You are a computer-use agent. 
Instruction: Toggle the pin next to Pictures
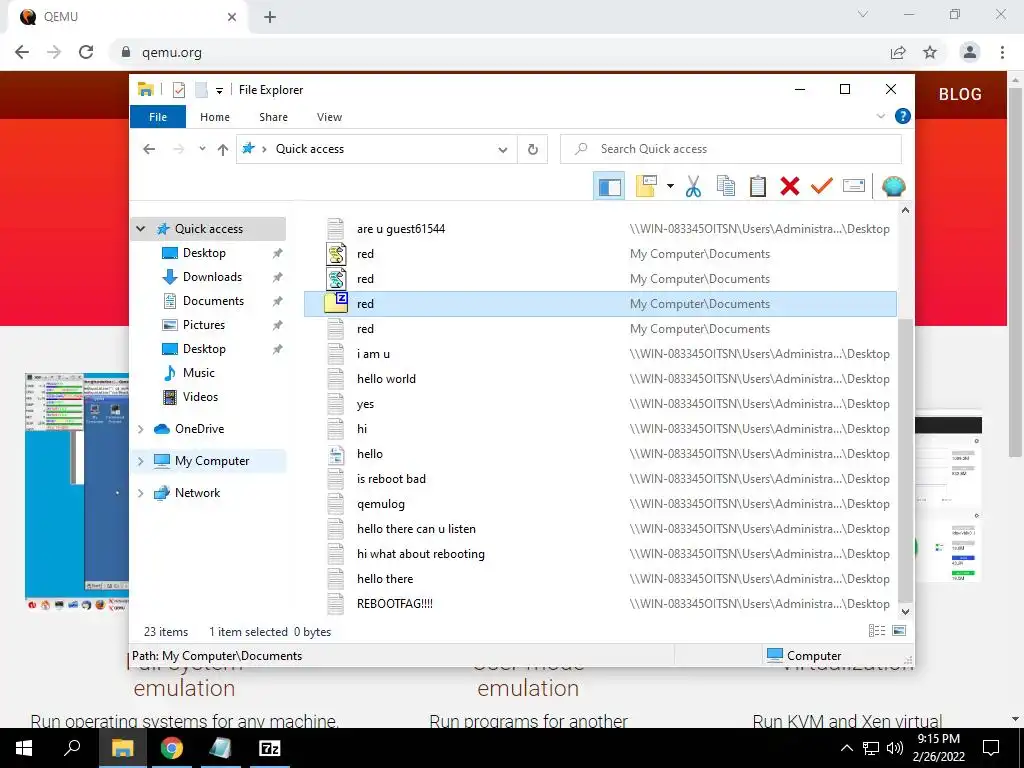point(278,325)
